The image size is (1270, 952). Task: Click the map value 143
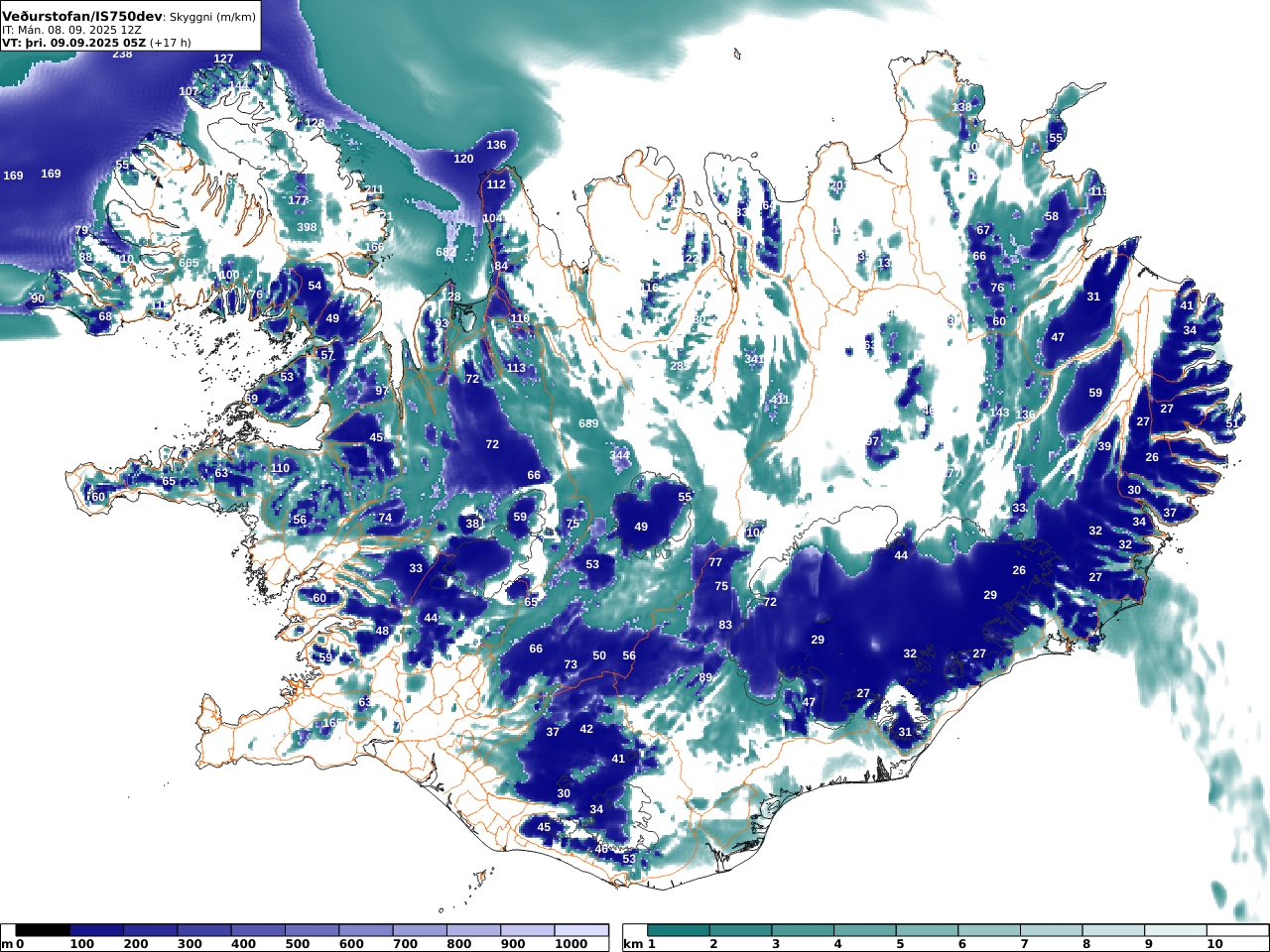tap(999, 413)
